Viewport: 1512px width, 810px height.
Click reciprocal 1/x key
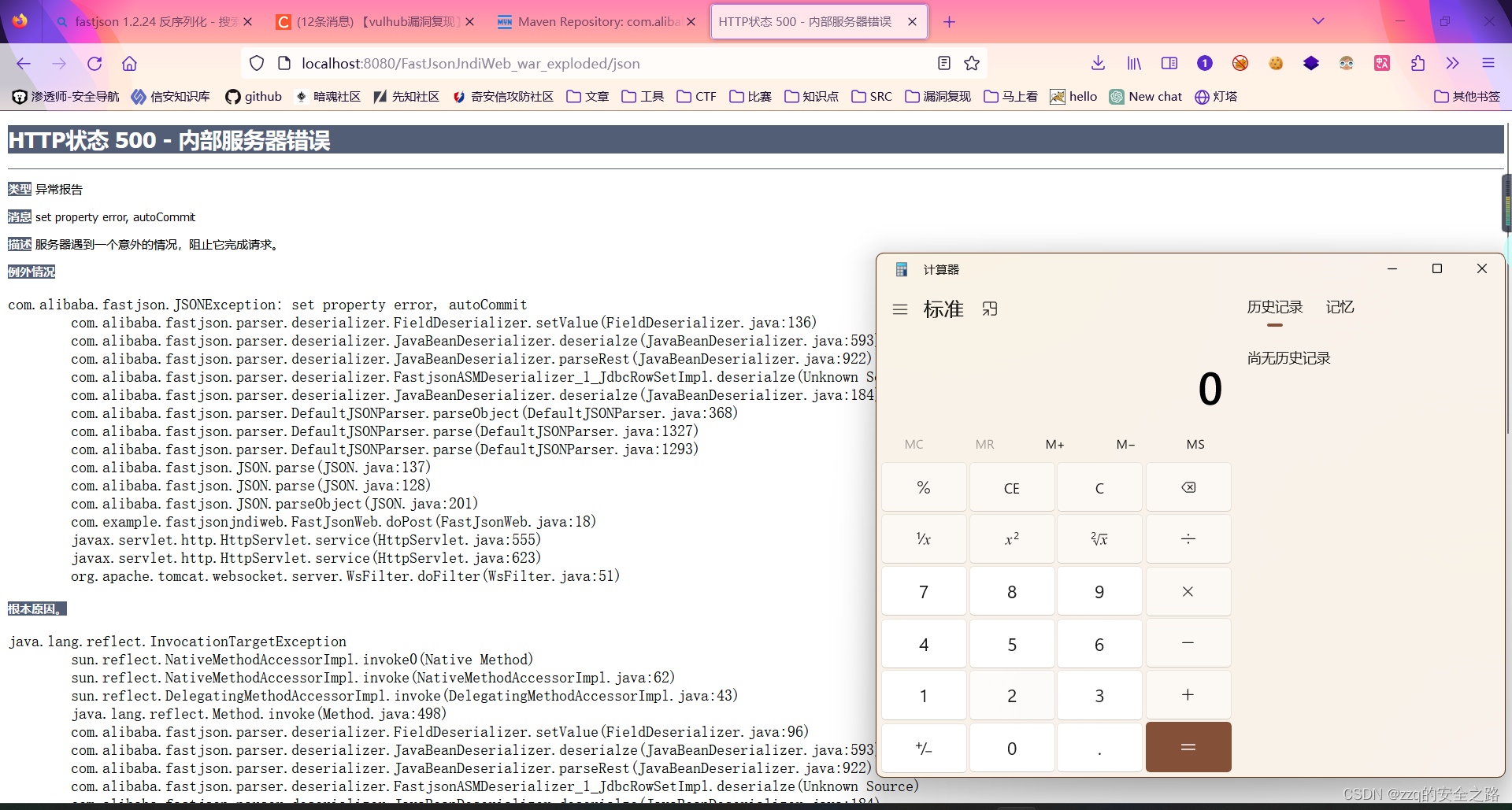[x=924, y=539]
